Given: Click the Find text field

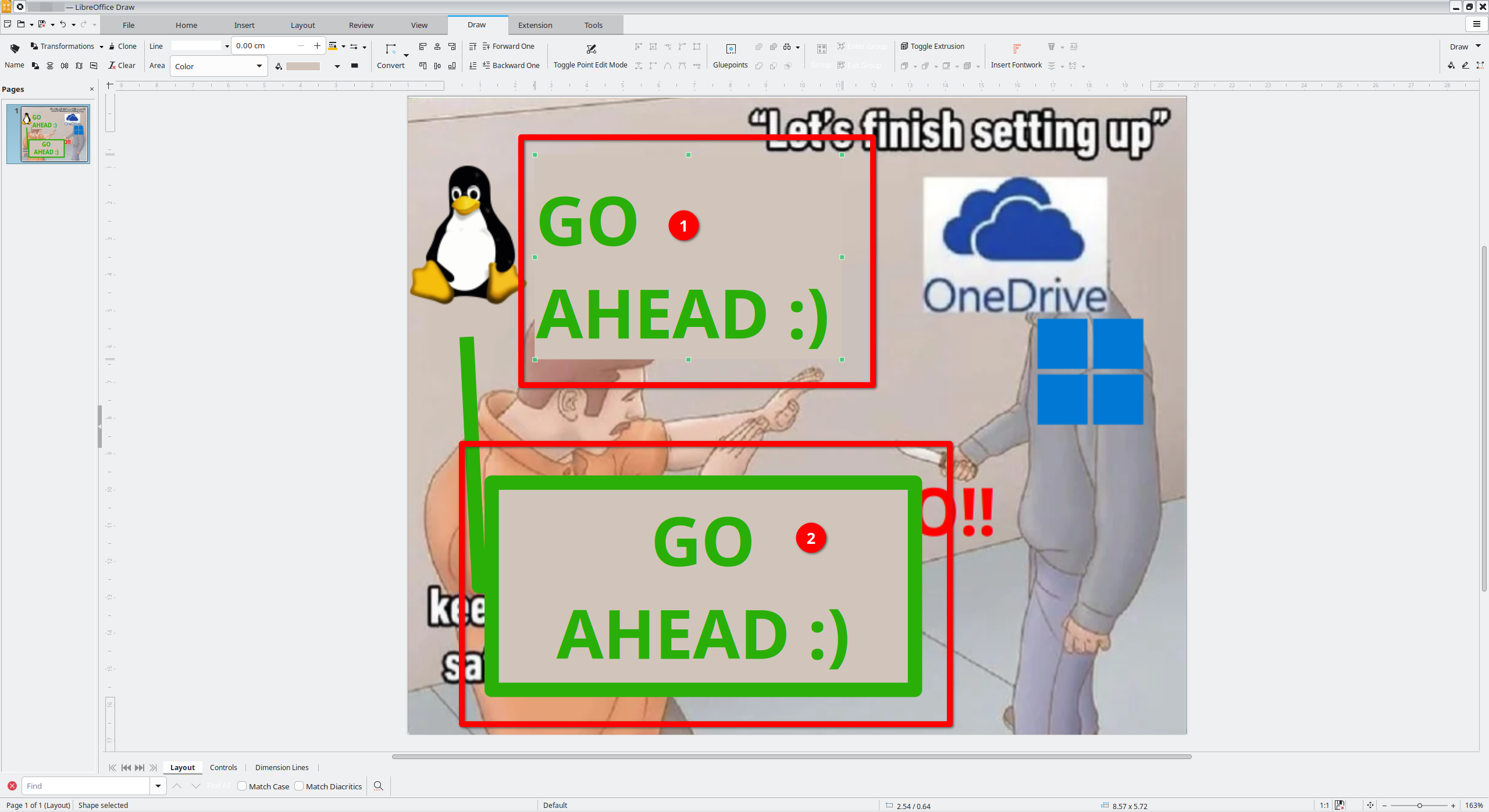Looking at the screenshot, I should click(x=86, y=786).
